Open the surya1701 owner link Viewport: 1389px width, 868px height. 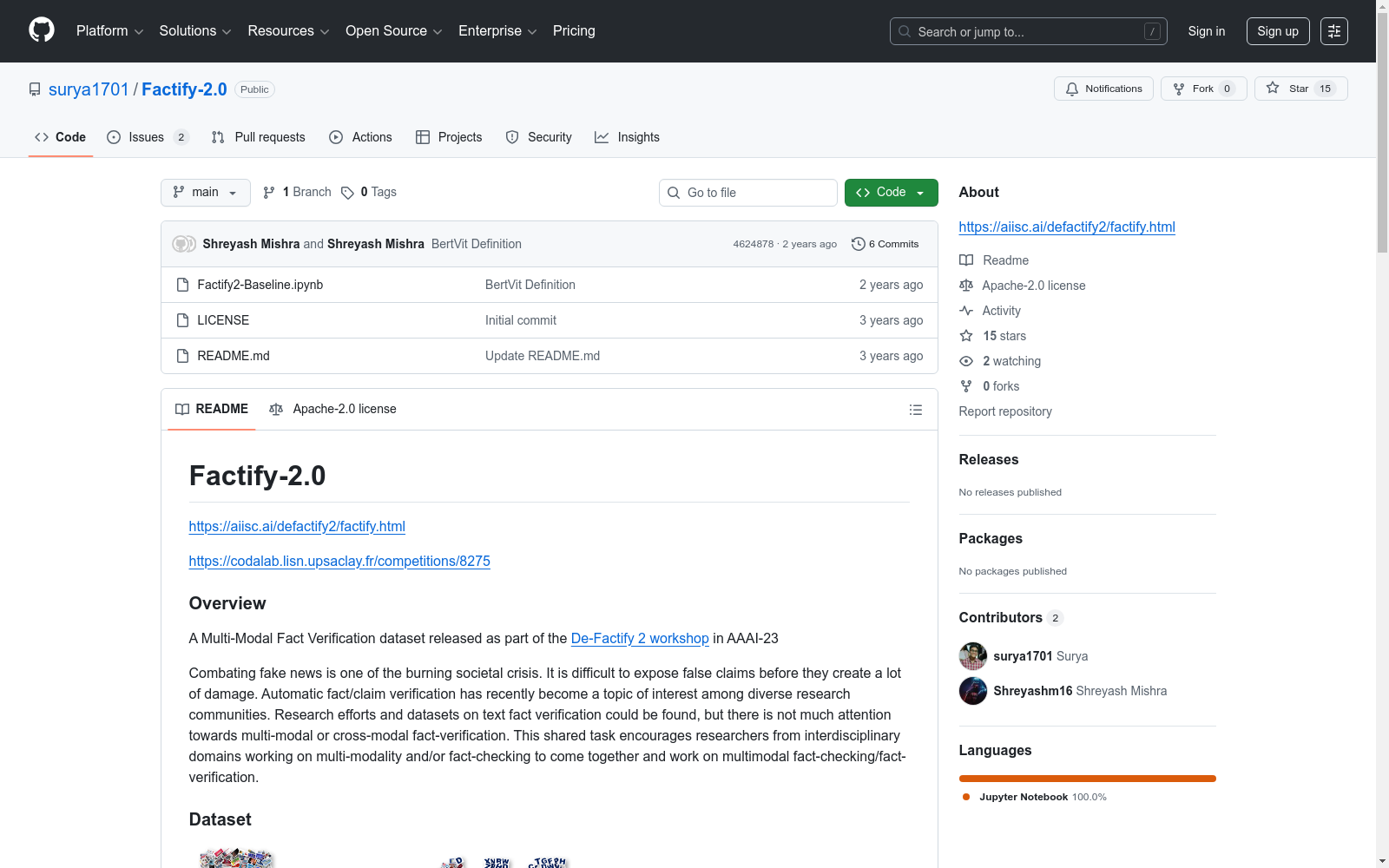coord(89,89)
